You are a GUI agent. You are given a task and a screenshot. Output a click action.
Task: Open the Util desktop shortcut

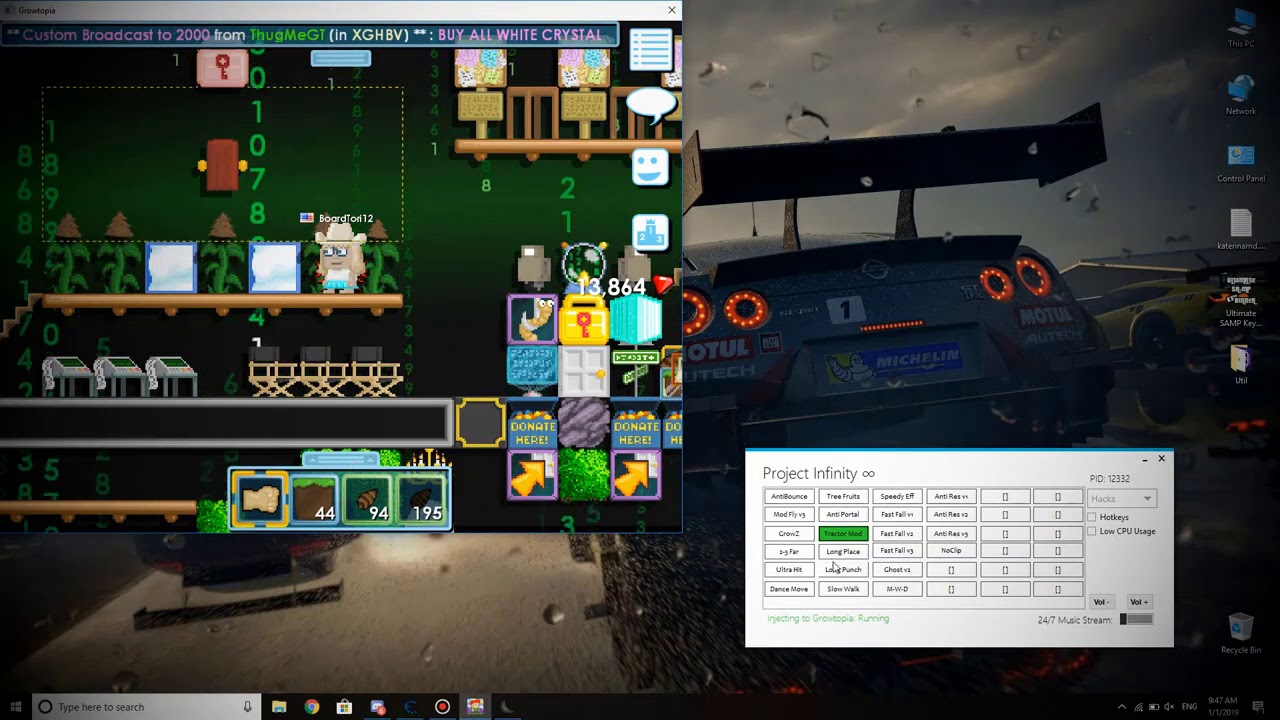tap(1241, 364)
